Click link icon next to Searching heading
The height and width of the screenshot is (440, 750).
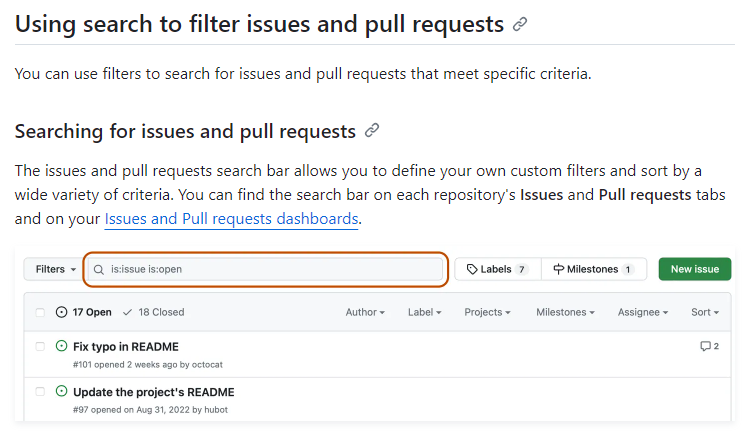pos(372,131)
